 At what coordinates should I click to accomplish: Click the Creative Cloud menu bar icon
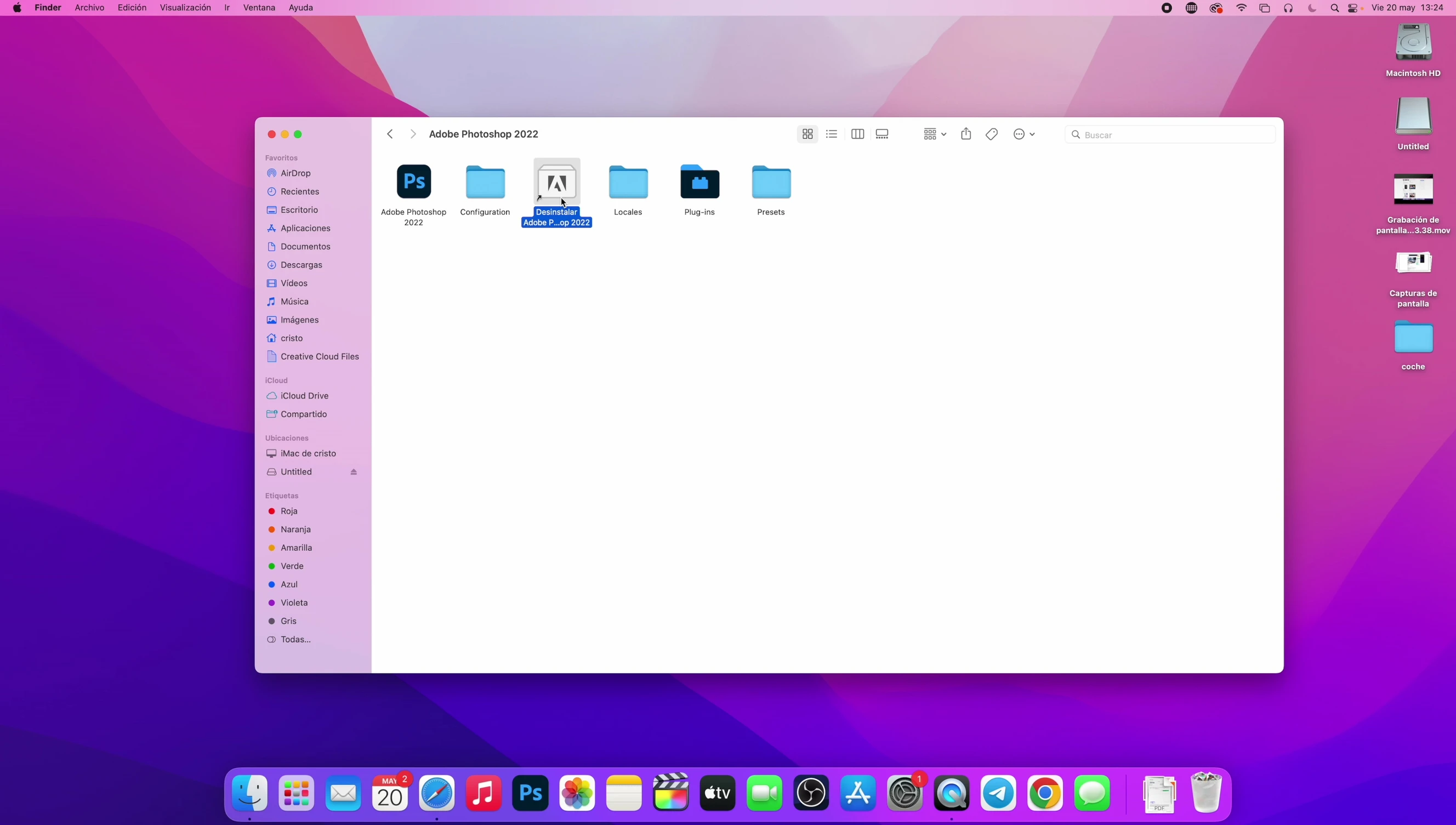click(1216, 8)
